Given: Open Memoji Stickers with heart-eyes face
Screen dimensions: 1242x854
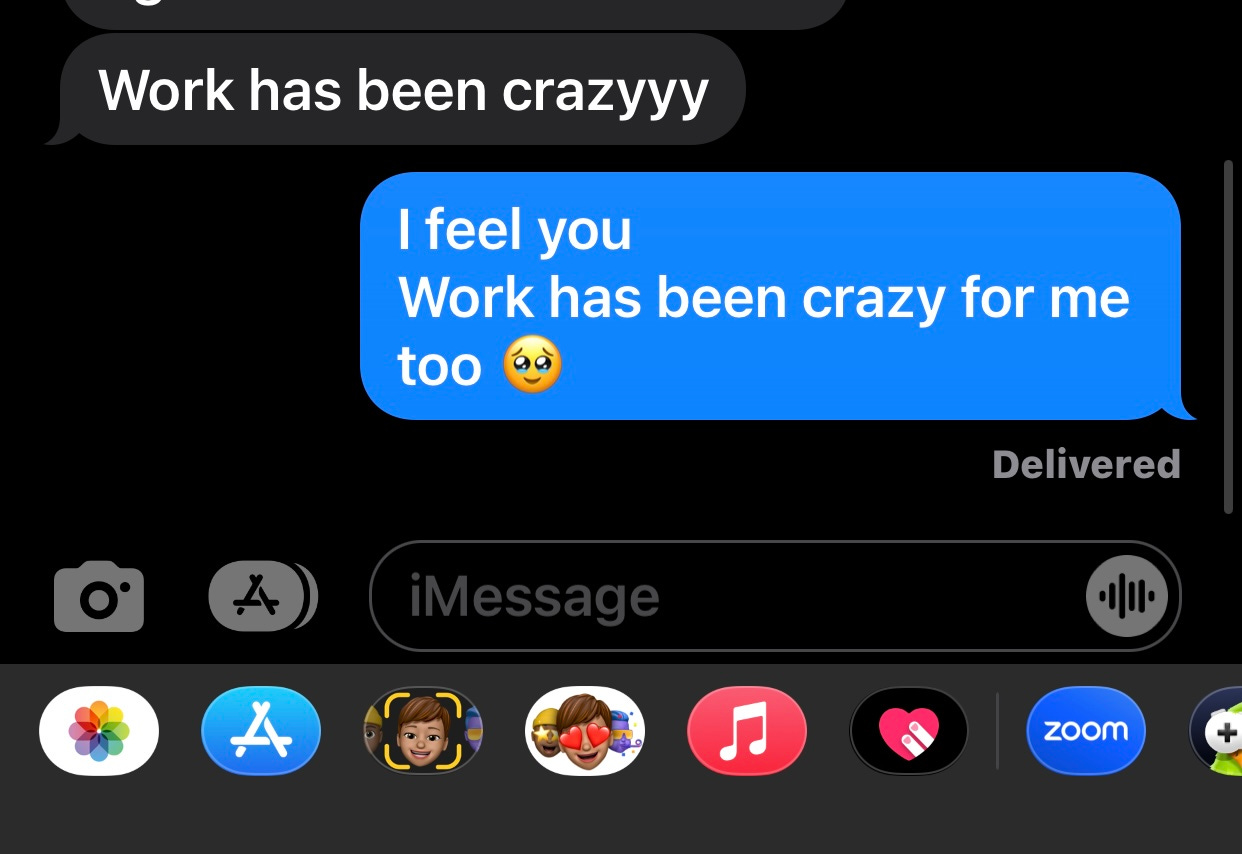Looking at the screenshot, I should click(585, 731).
